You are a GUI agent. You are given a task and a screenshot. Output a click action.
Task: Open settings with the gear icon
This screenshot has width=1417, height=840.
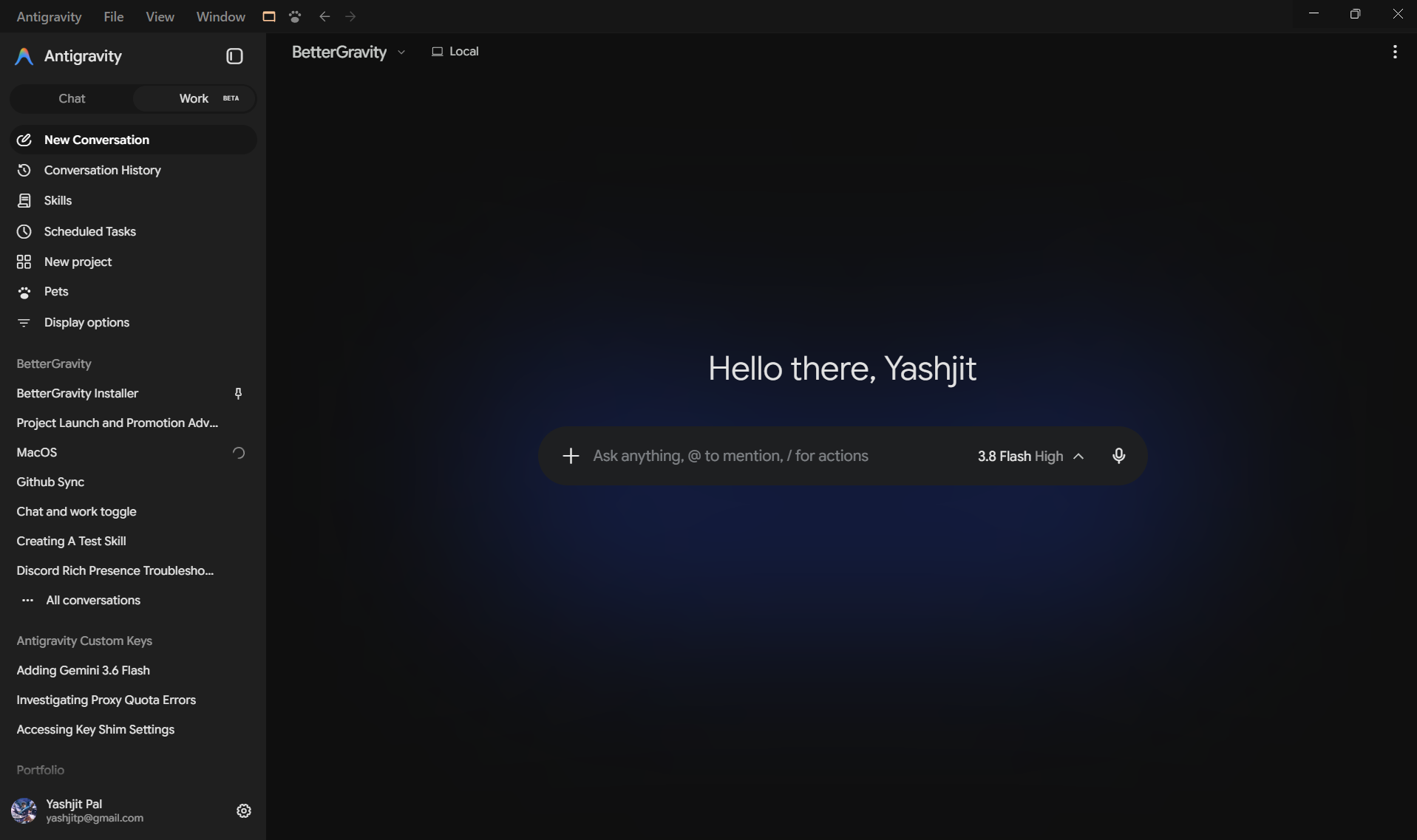tap(244, 811)
